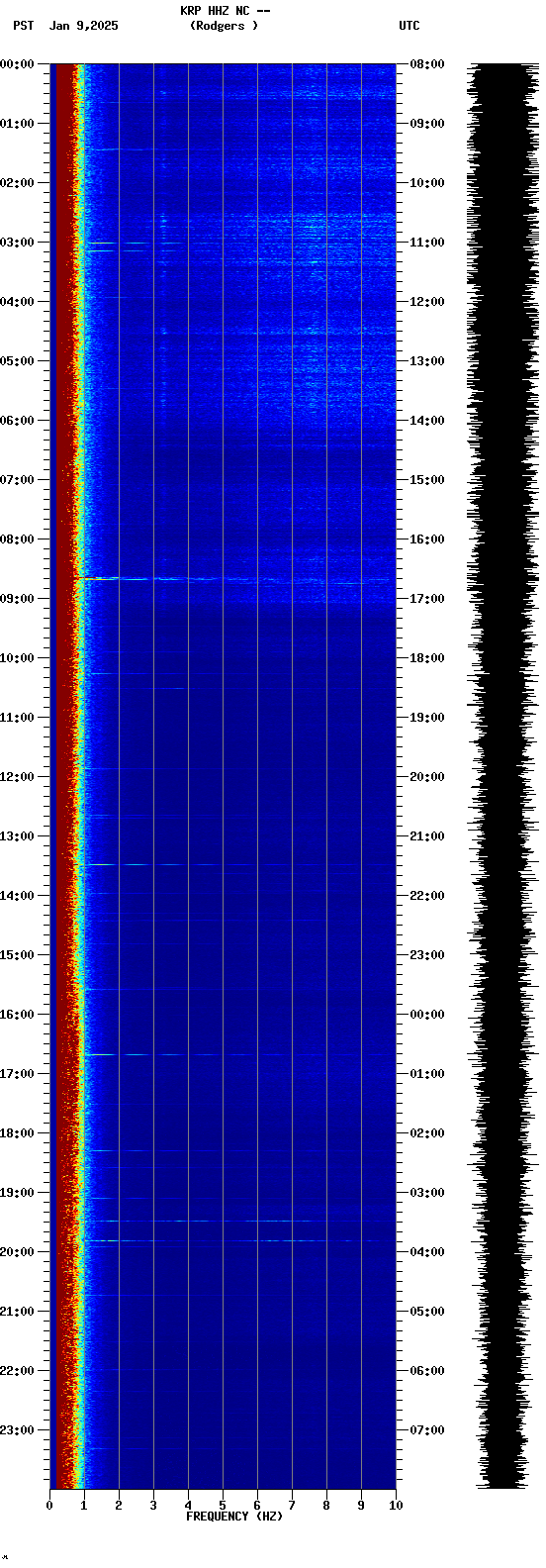Image resolution: width=546 pixels, height=1568 pixels.
Task: Click the PST time label '12:00'
Action: coord(17,777)
